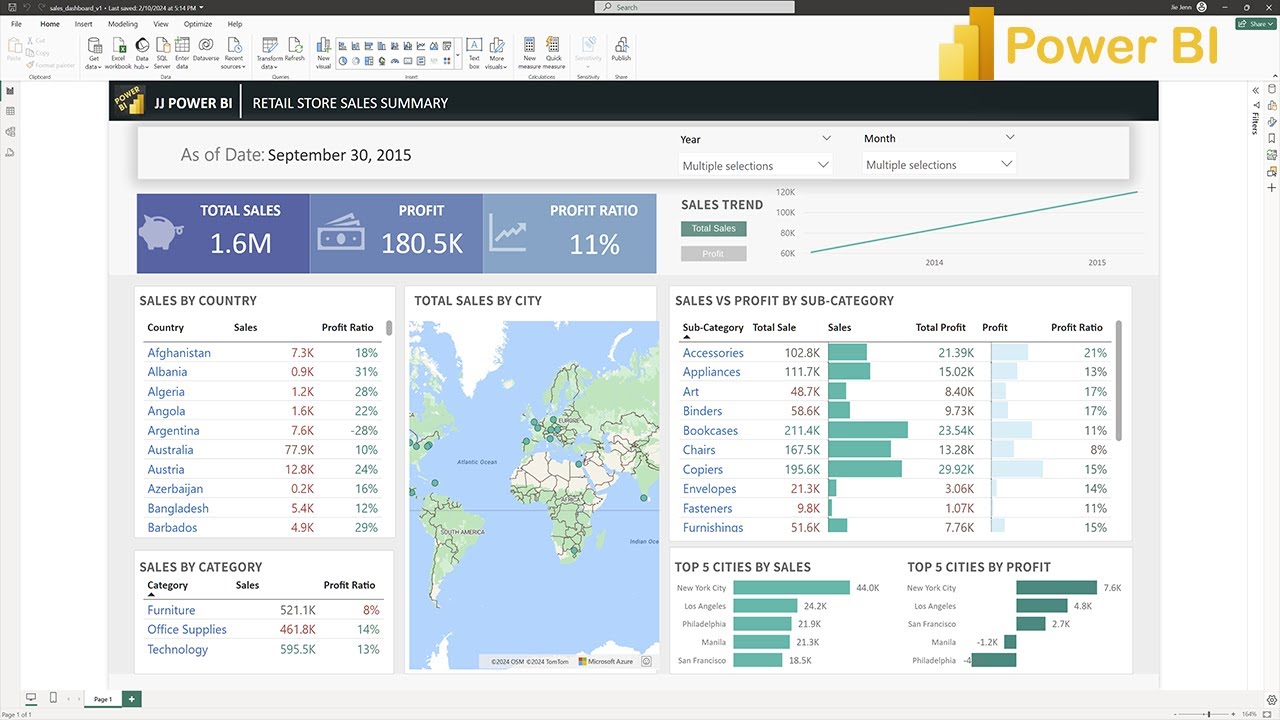Insert a New visual
Image resolution: width=1280 pixels, height=720 pixels.
pos(323,53)
